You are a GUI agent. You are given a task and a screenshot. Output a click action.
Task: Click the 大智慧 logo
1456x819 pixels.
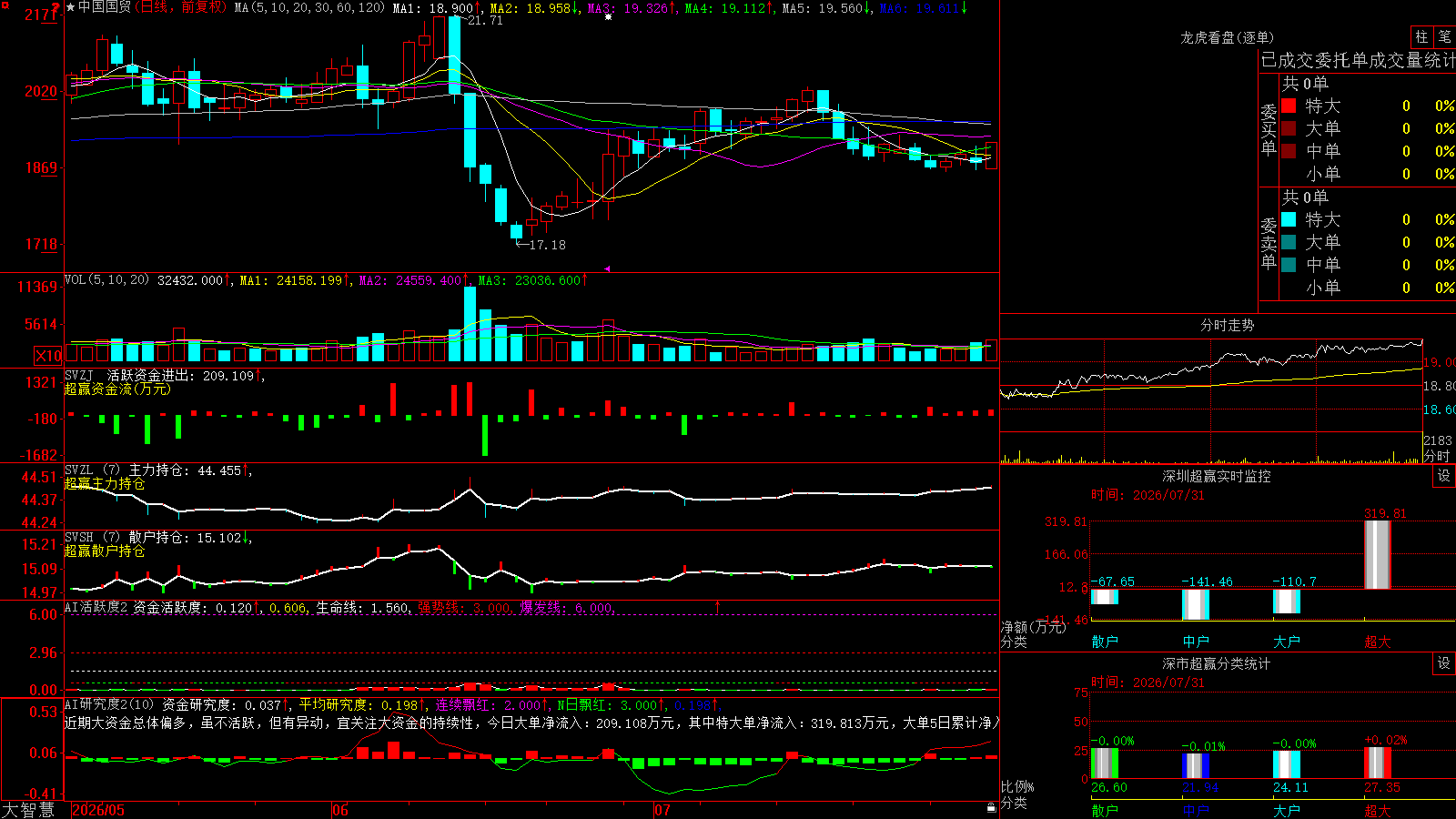tap(28, 810)
